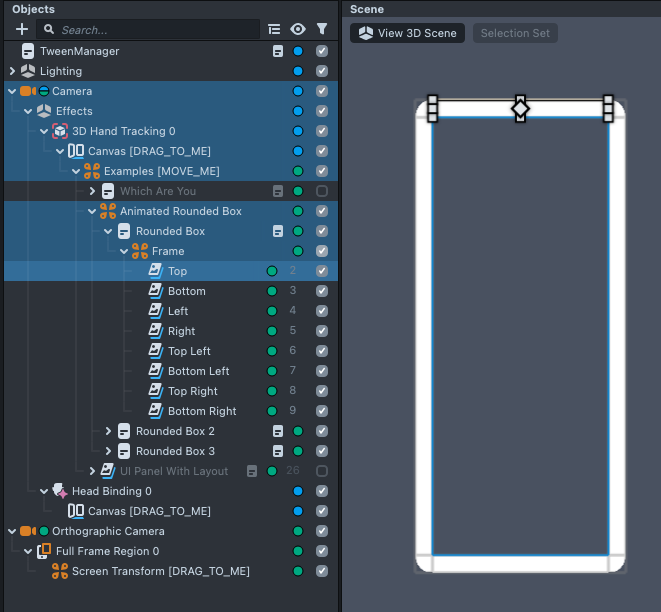Screen dimensions: 661x612
Task: Select the Objects panel tab
Action: click(33, 9)
